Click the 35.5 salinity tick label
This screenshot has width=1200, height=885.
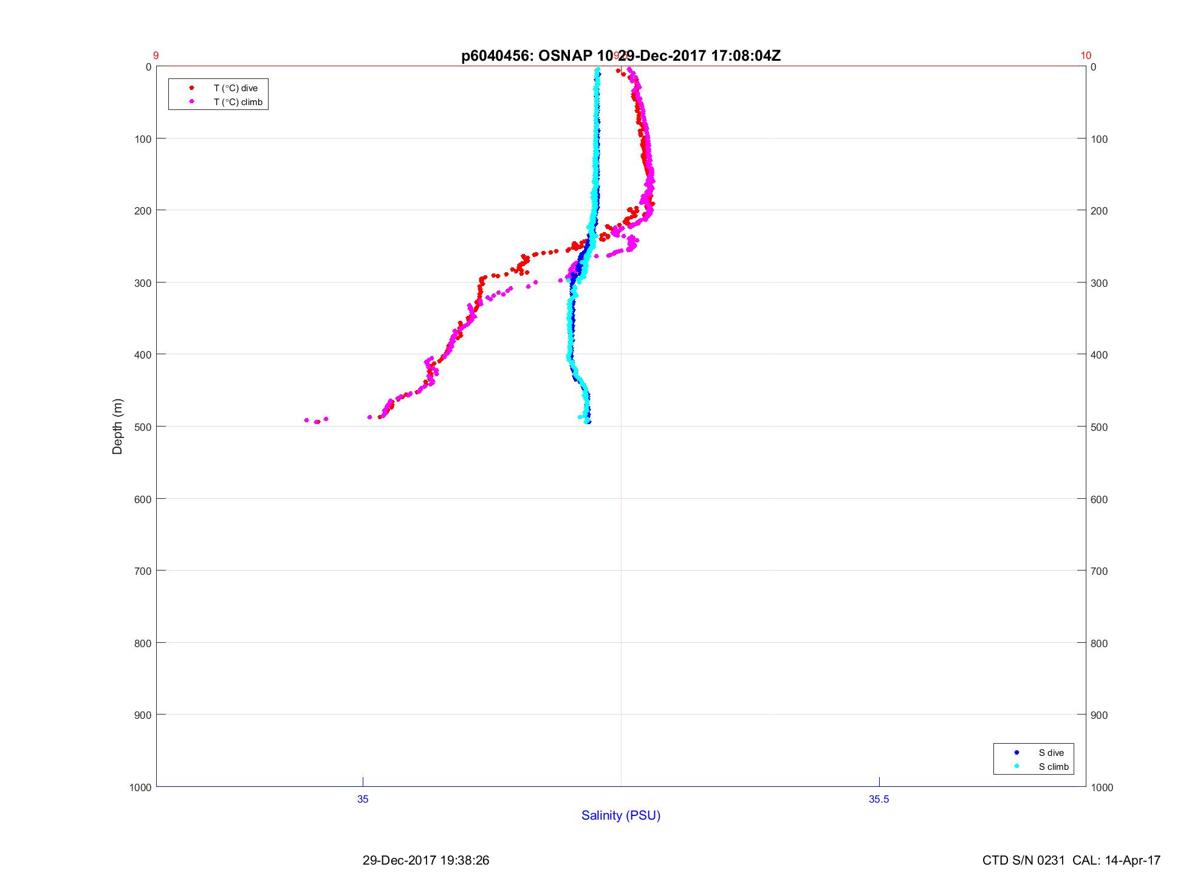(878, 799)
